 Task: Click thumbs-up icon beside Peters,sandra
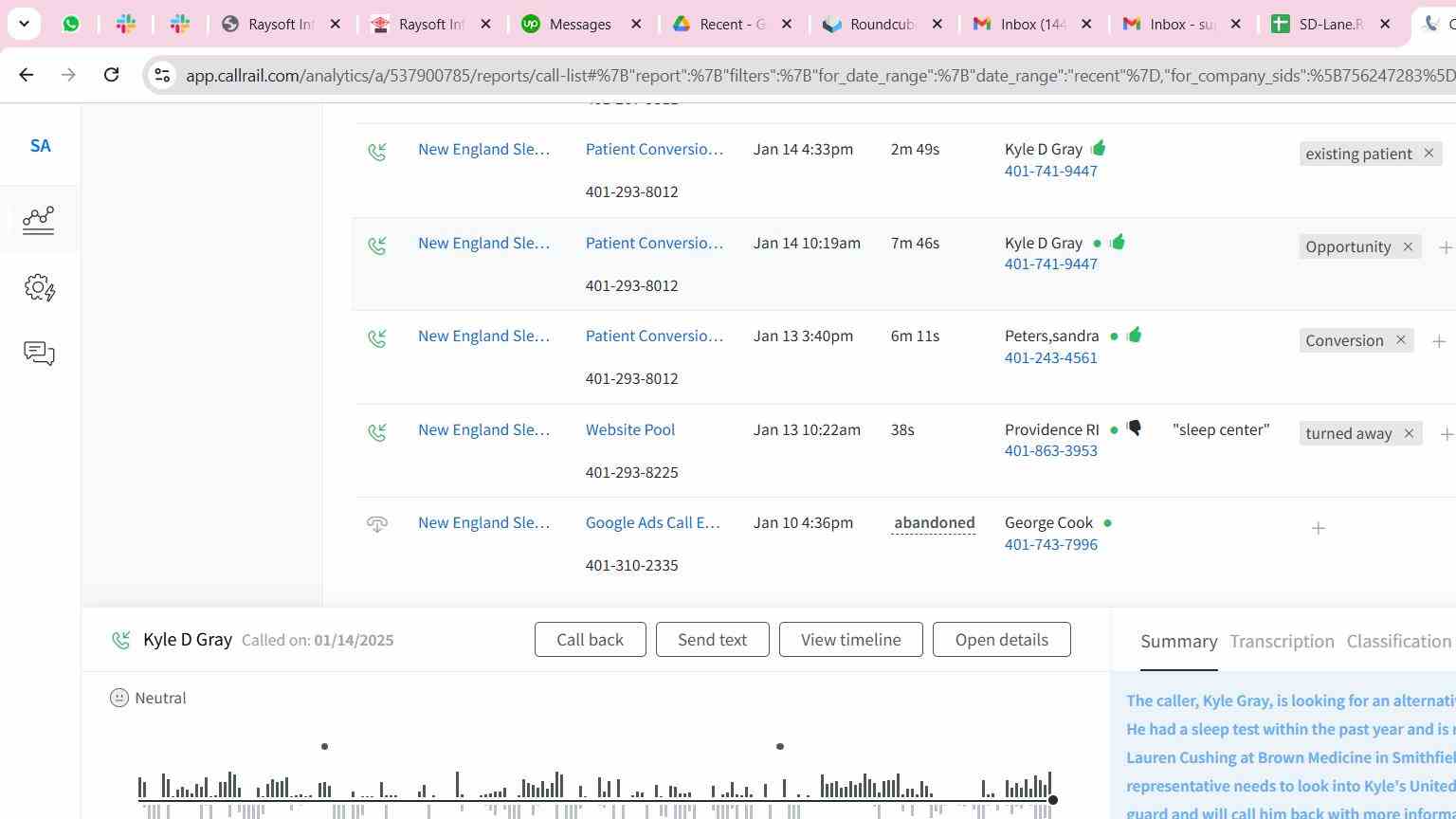(1135, 335)
